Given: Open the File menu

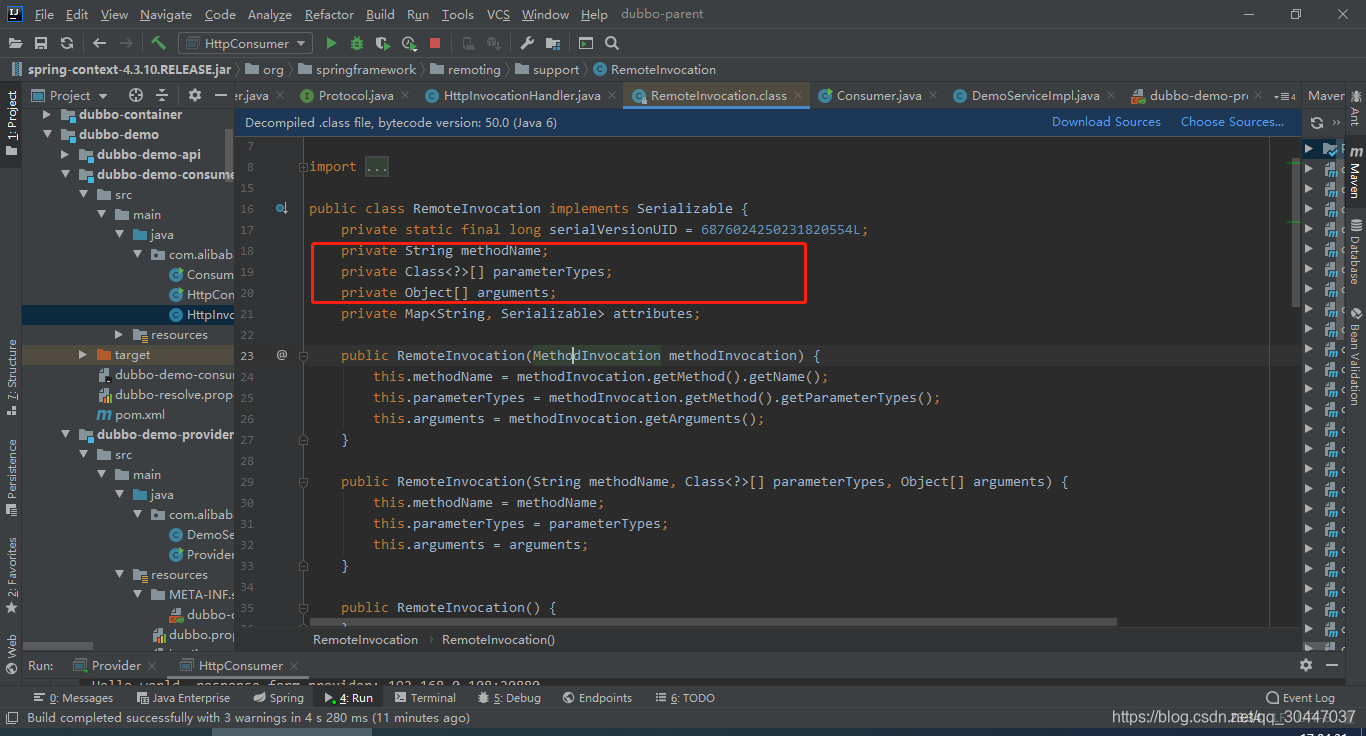Looking at the screenshot, I should [x=44, y=14].
